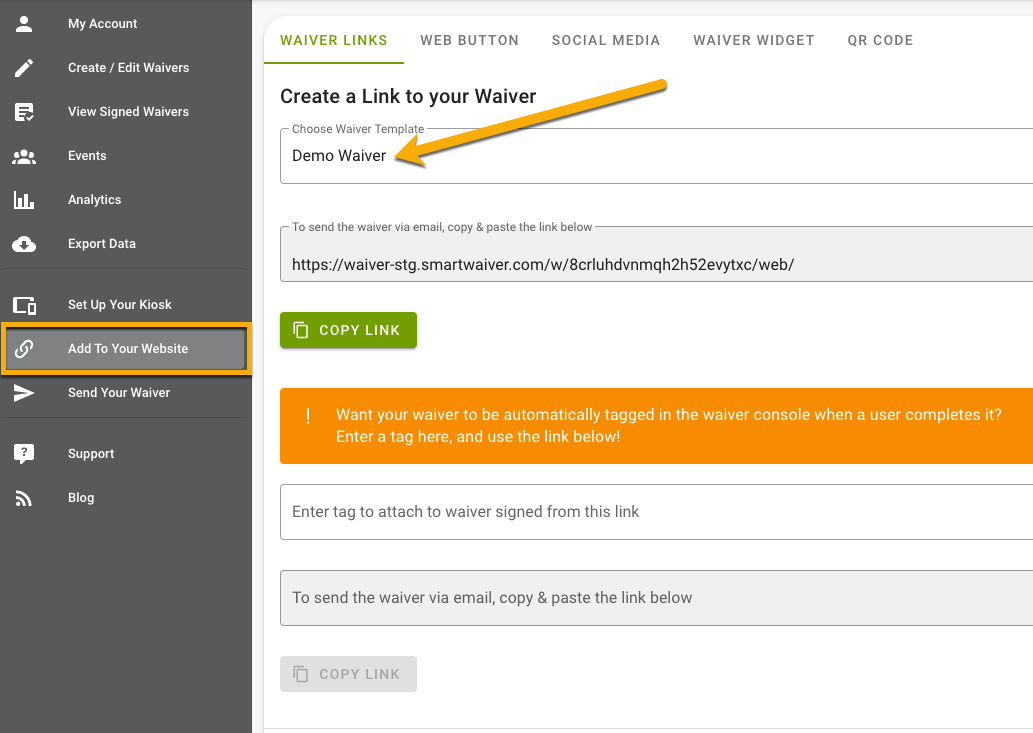Open the Waiver Widget tab

pyautogui.click(x=754, y=40)
